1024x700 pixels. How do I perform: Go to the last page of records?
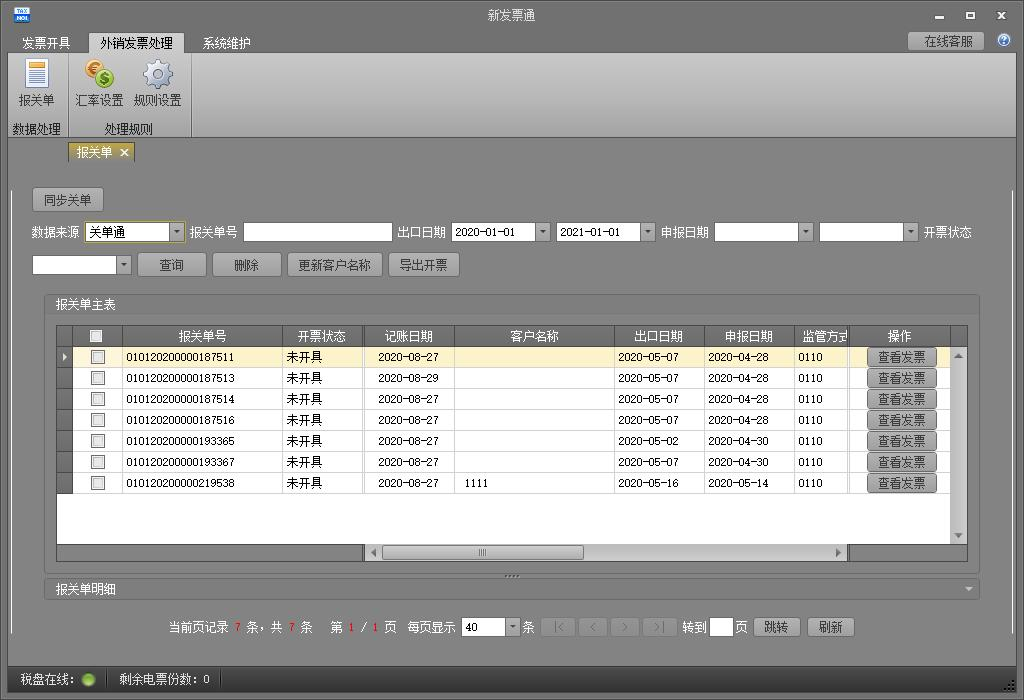pyautogui.click(x=659, y=627)
